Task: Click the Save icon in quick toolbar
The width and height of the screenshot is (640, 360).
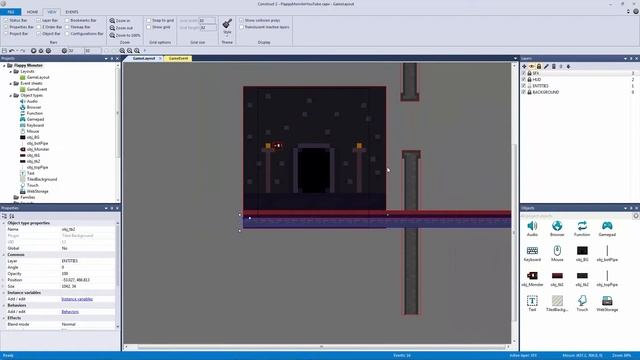Action: click(4, 51)
